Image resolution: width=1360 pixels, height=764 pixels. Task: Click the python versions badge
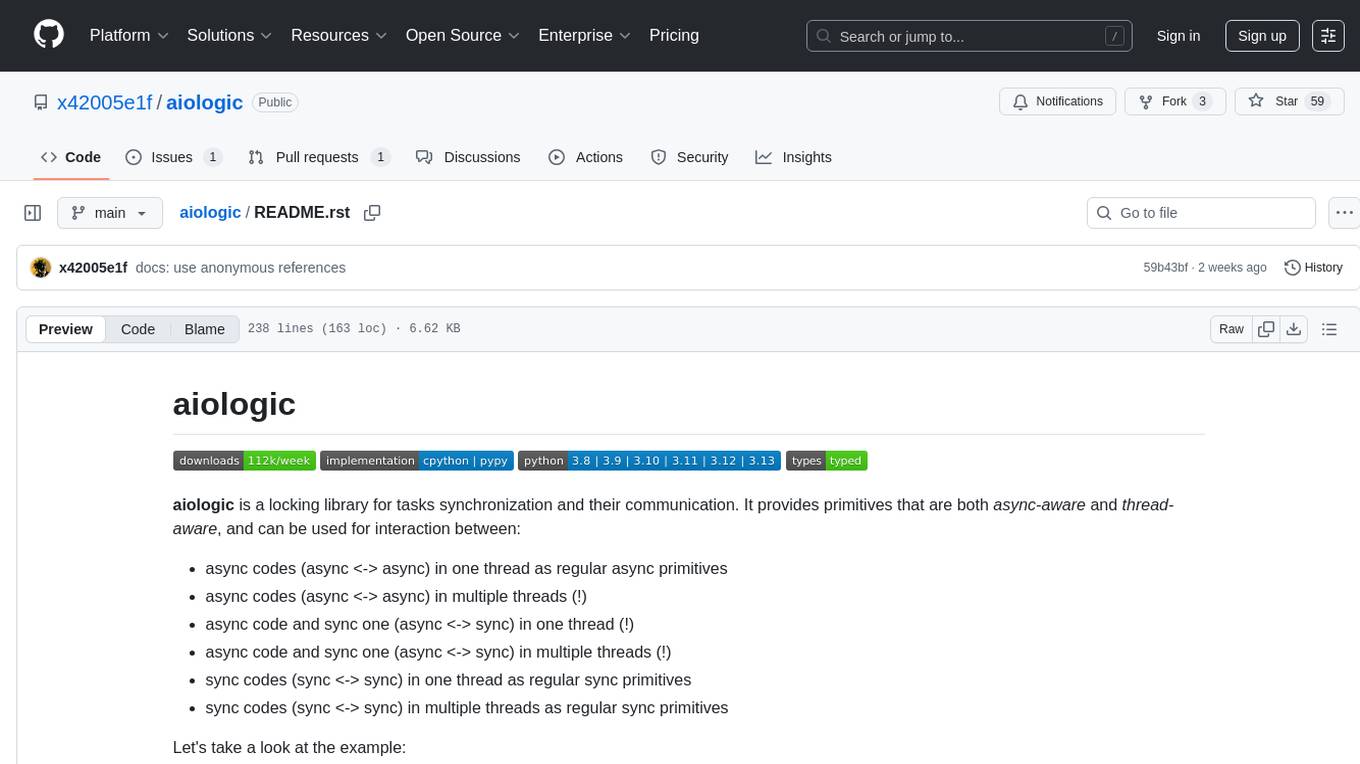tap(650, 461)
